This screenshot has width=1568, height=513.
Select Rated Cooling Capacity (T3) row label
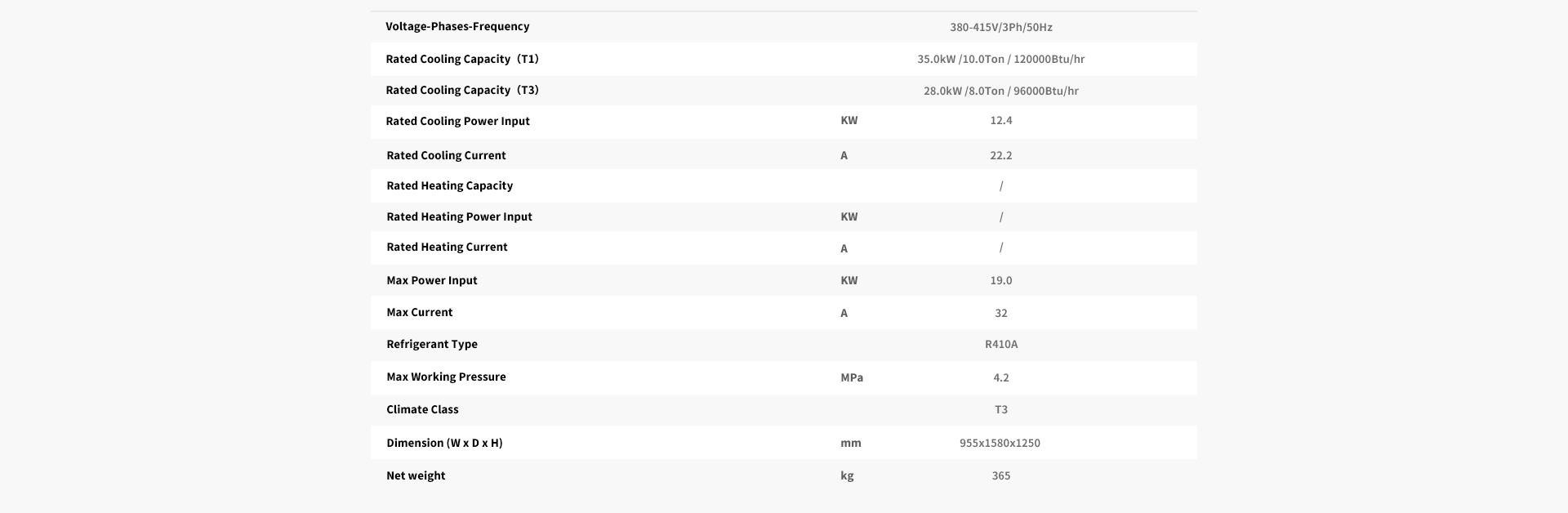coord(462,90)
